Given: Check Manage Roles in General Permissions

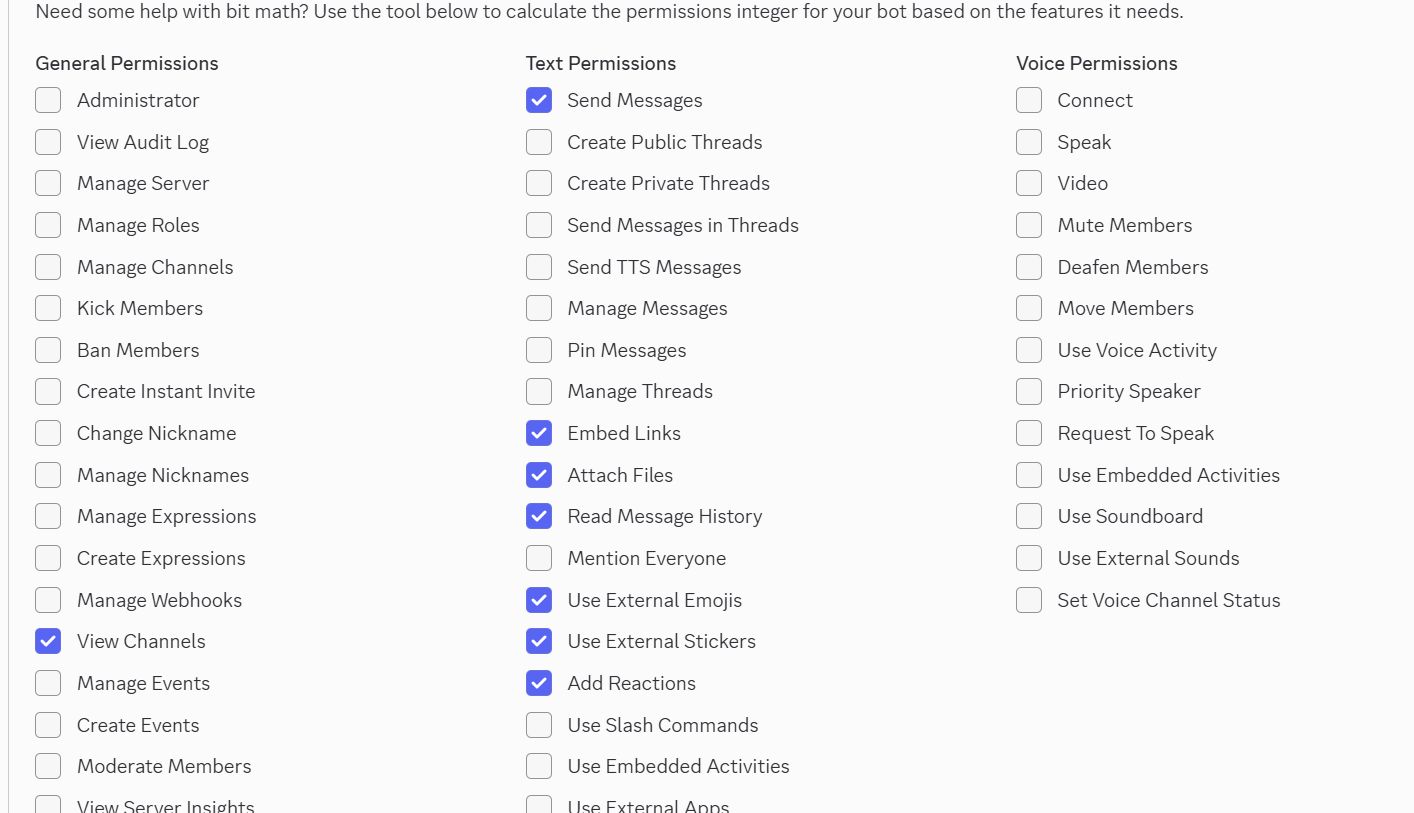Looking at the screenshot, I should click(48, 225).
